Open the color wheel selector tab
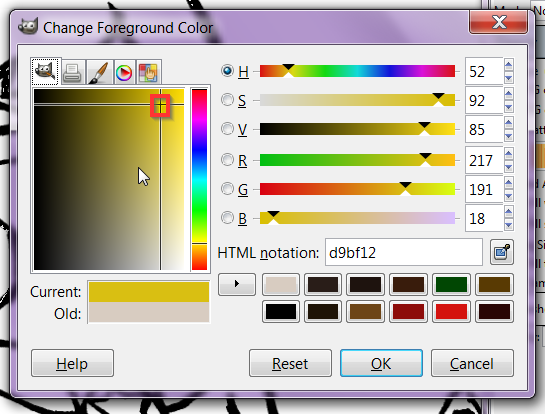Image resolution: width=545 pixels, height=414 pixels. point(124,72)
